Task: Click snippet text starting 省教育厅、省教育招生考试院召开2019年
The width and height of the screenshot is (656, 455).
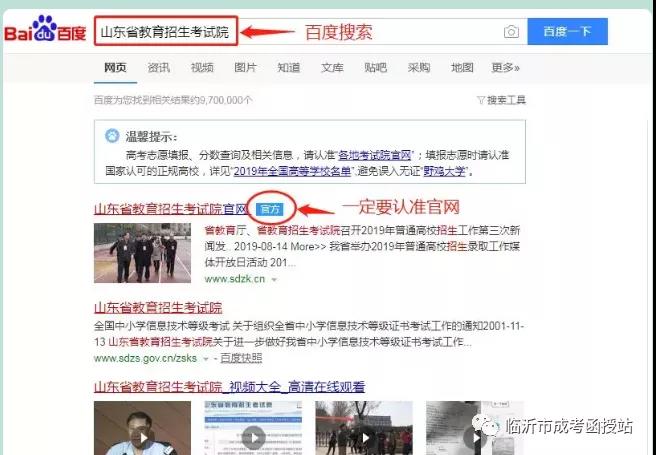Action: (x=362, y=246)
